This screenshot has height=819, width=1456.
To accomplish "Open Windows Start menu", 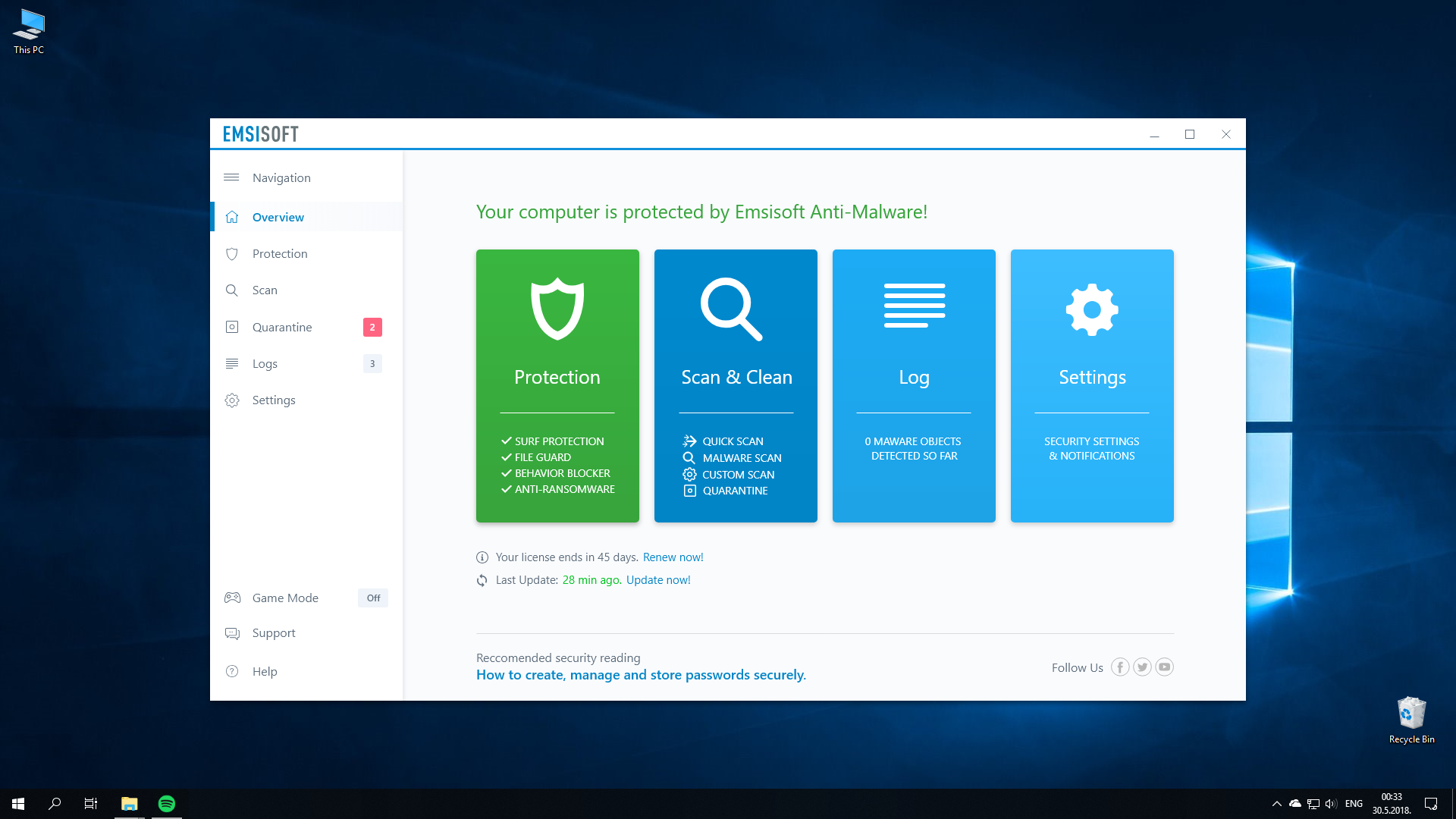I will pyautogui.click(x=18, y=804).
